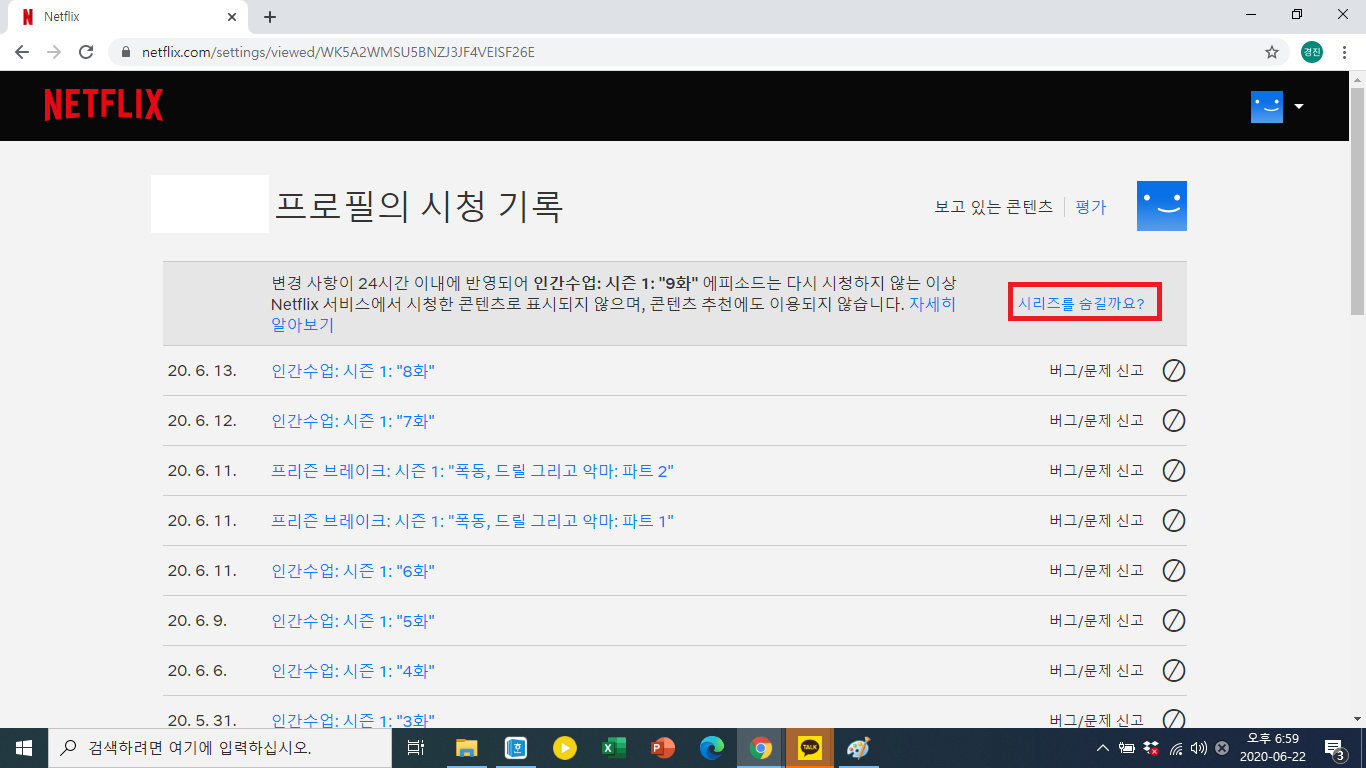Open 프리즌 브레이크 "파트 1" title link
This screenshot has height=768, width=1366.
(472, 521)
